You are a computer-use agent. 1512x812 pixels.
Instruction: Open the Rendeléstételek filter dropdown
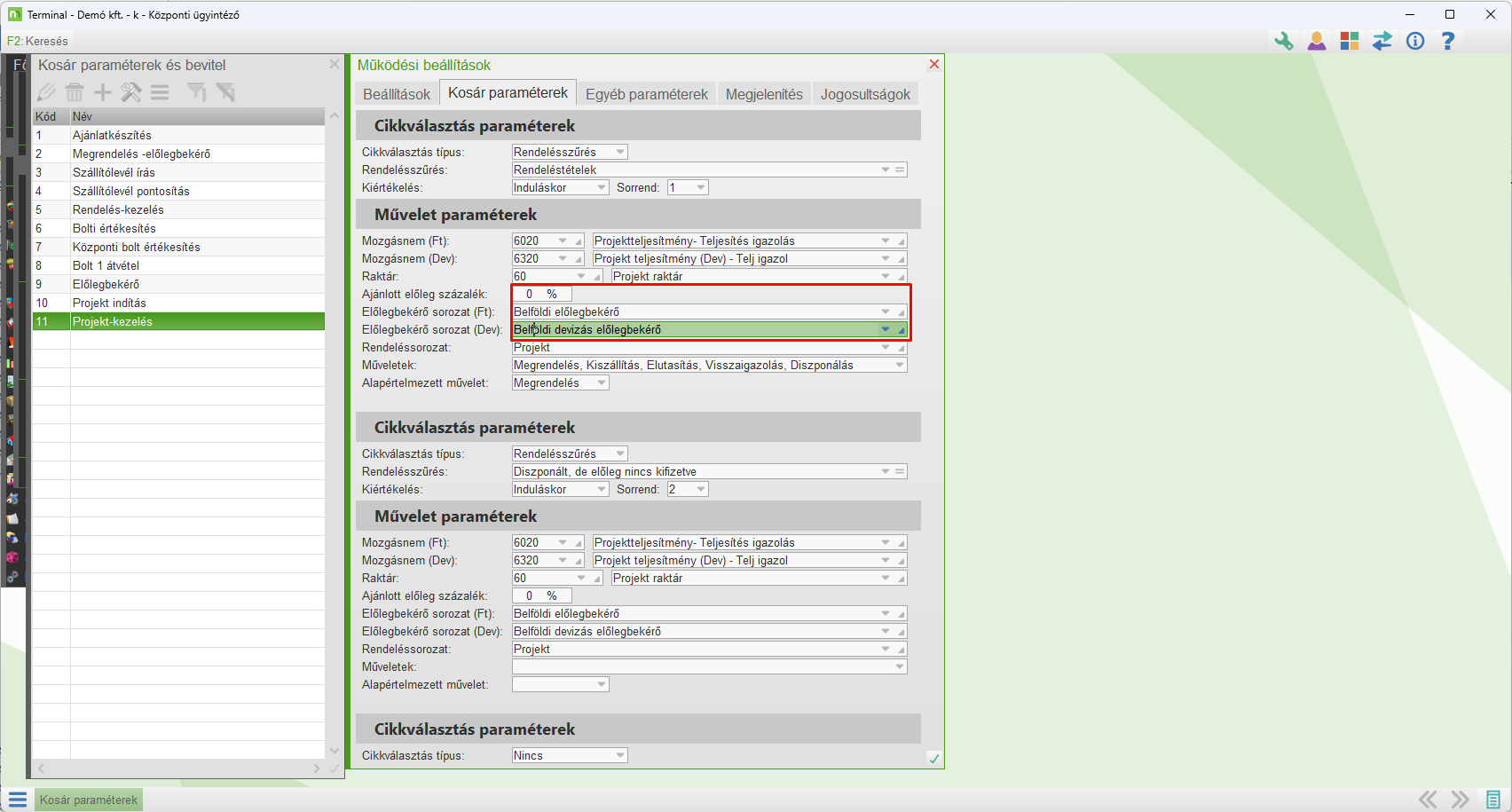click(x=886, y=169)
